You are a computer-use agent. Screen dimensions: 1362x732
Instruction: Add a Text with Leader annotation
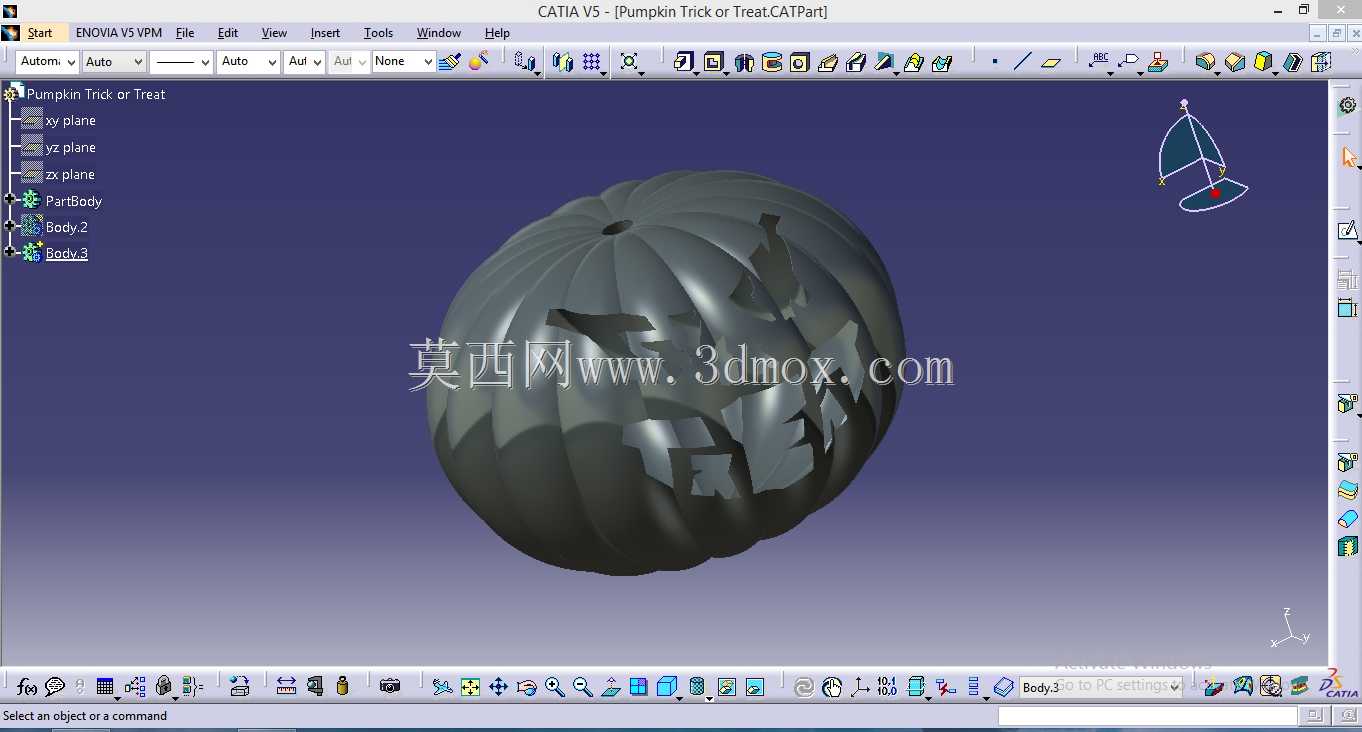(1100, 62)
